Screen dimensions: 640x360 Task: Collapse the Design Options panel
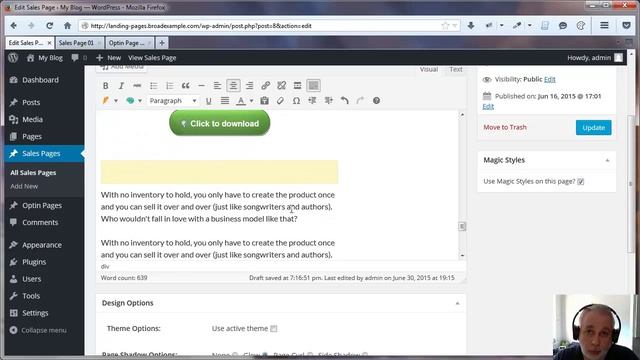pos(457,303)
